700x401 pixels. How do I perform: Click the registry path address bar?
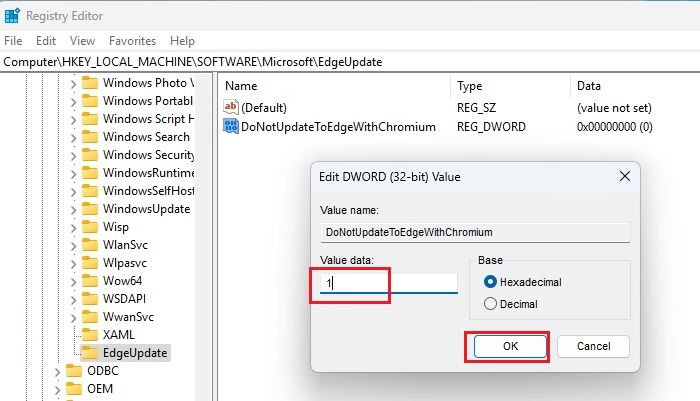[x=350, y=62]
